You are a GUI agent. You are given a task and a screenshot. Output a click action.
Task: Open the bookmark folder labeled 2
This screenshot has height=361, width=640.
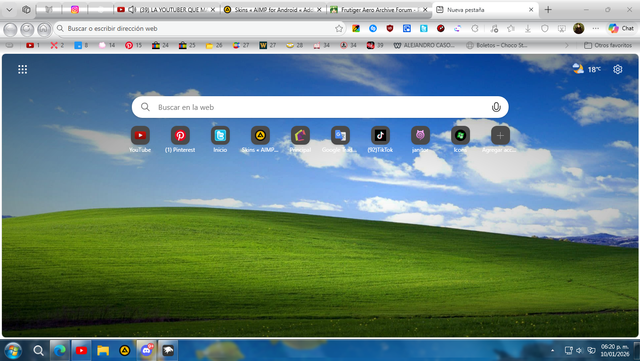(57, 45)
